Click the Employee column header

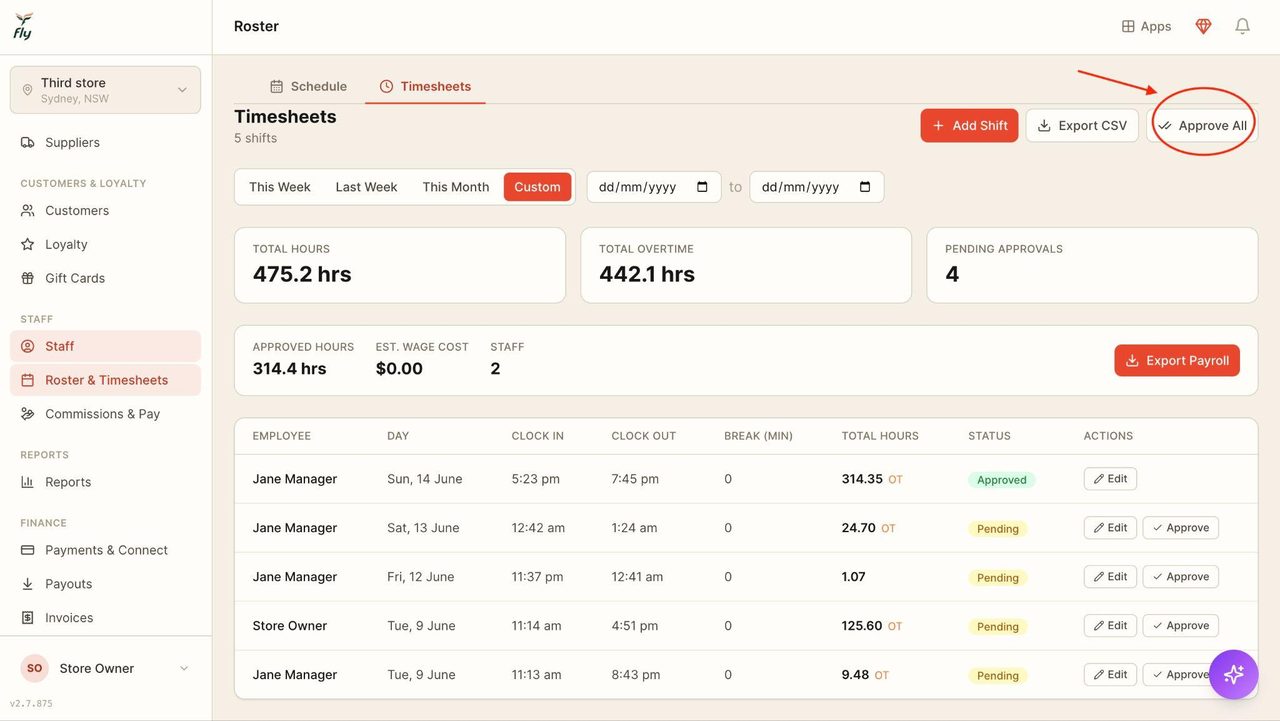point(282,436)
